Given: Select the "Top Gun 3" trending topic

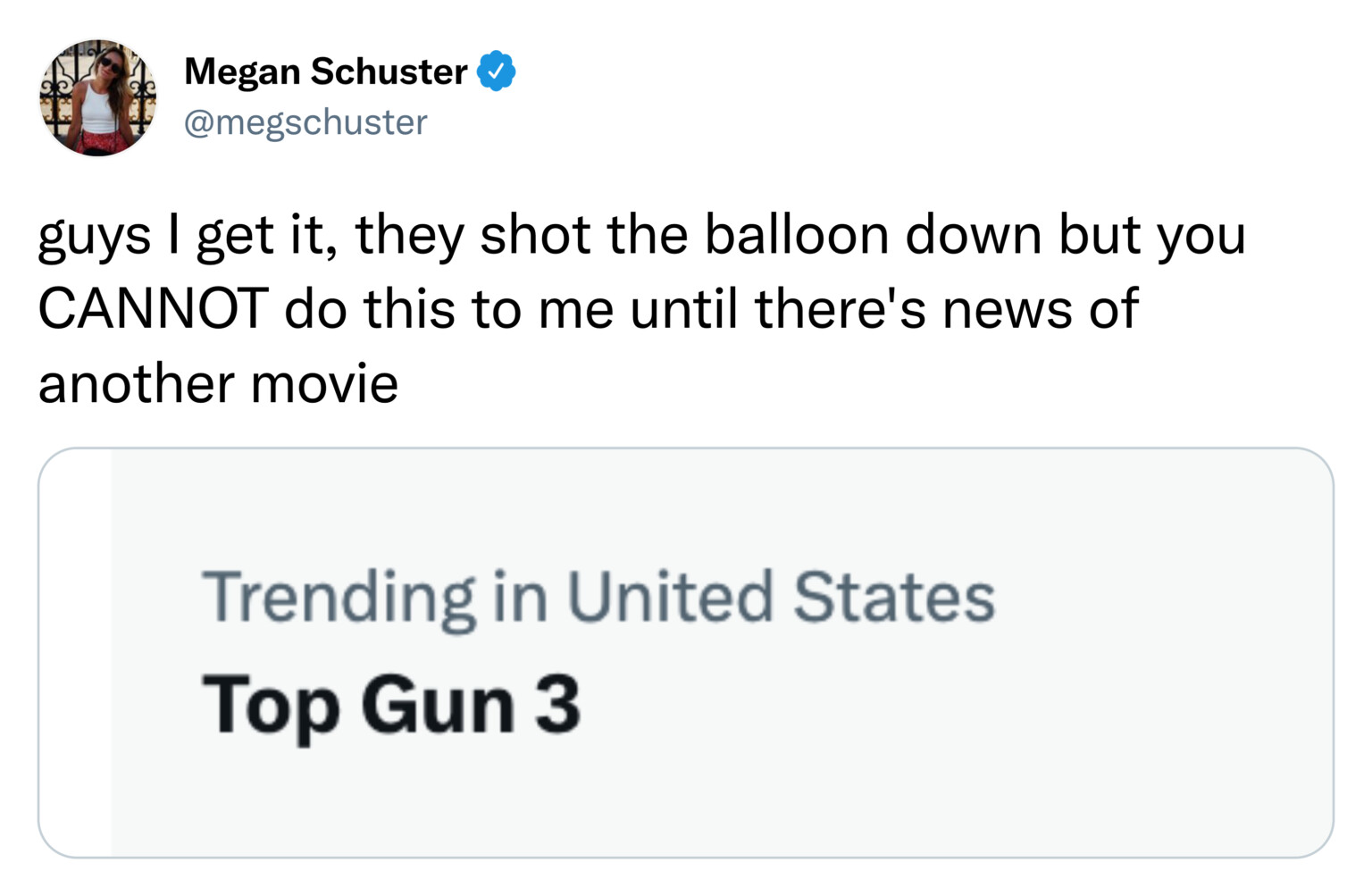Looking at the screenshot, I should click(391, 705).
